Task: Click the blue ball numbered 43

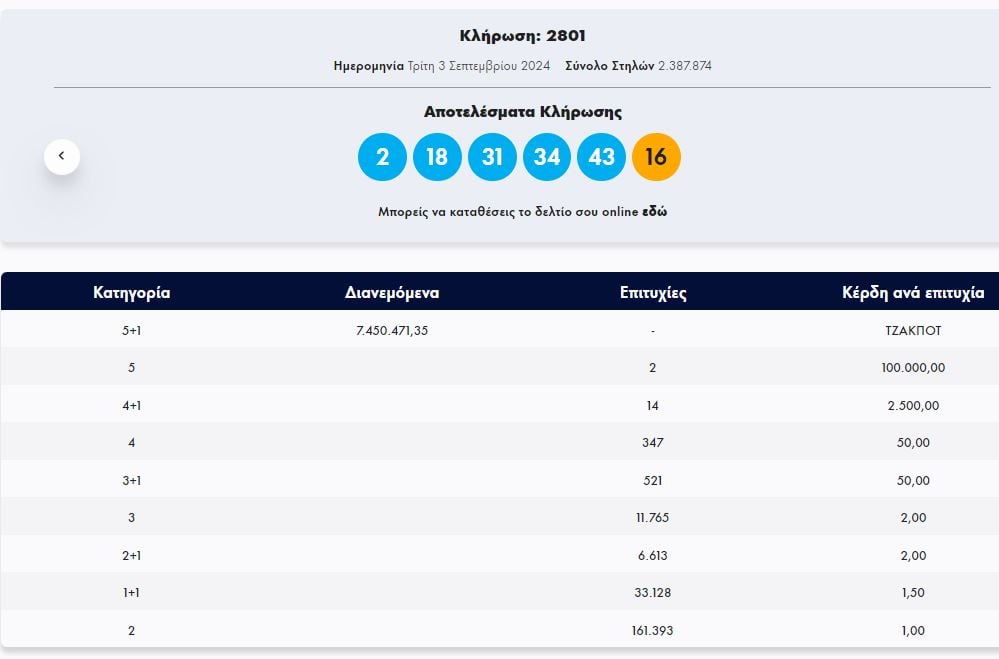Action: pyautogui.click(x=602, y=157)
